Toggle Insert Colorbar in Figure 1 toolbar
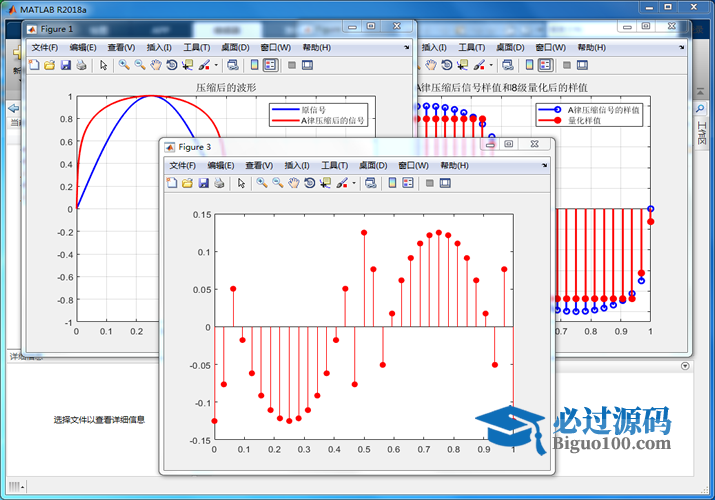Screen dimensions: 715x500 click(x=254, y=65)
